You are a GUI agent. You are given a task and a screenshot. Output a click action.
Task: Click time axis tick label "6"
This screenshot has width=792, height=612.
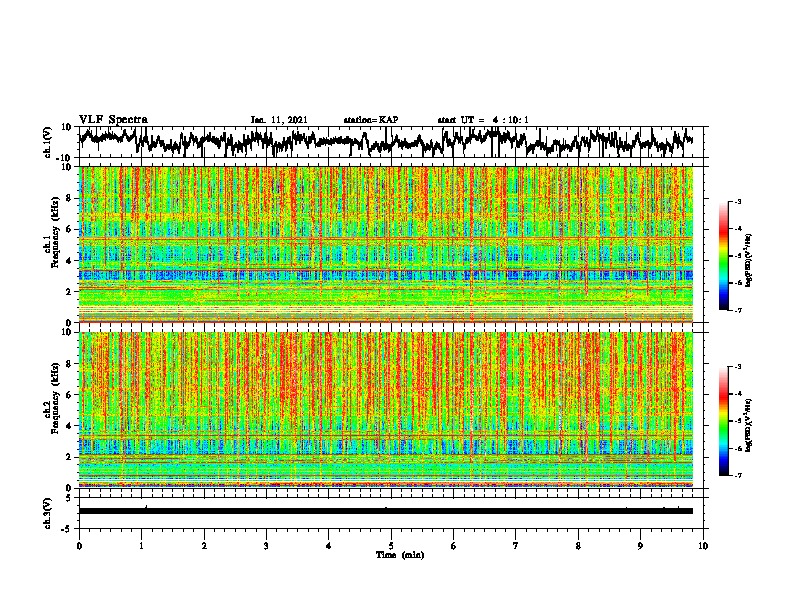(454, 546)
